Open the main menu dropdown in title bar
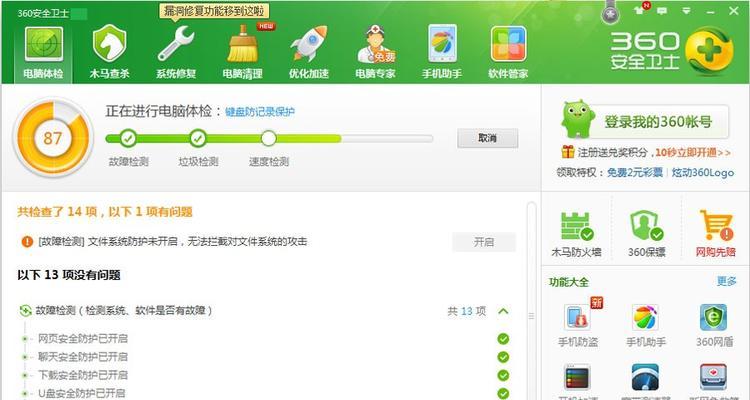 pyautogui.click(x=686, y=11)
